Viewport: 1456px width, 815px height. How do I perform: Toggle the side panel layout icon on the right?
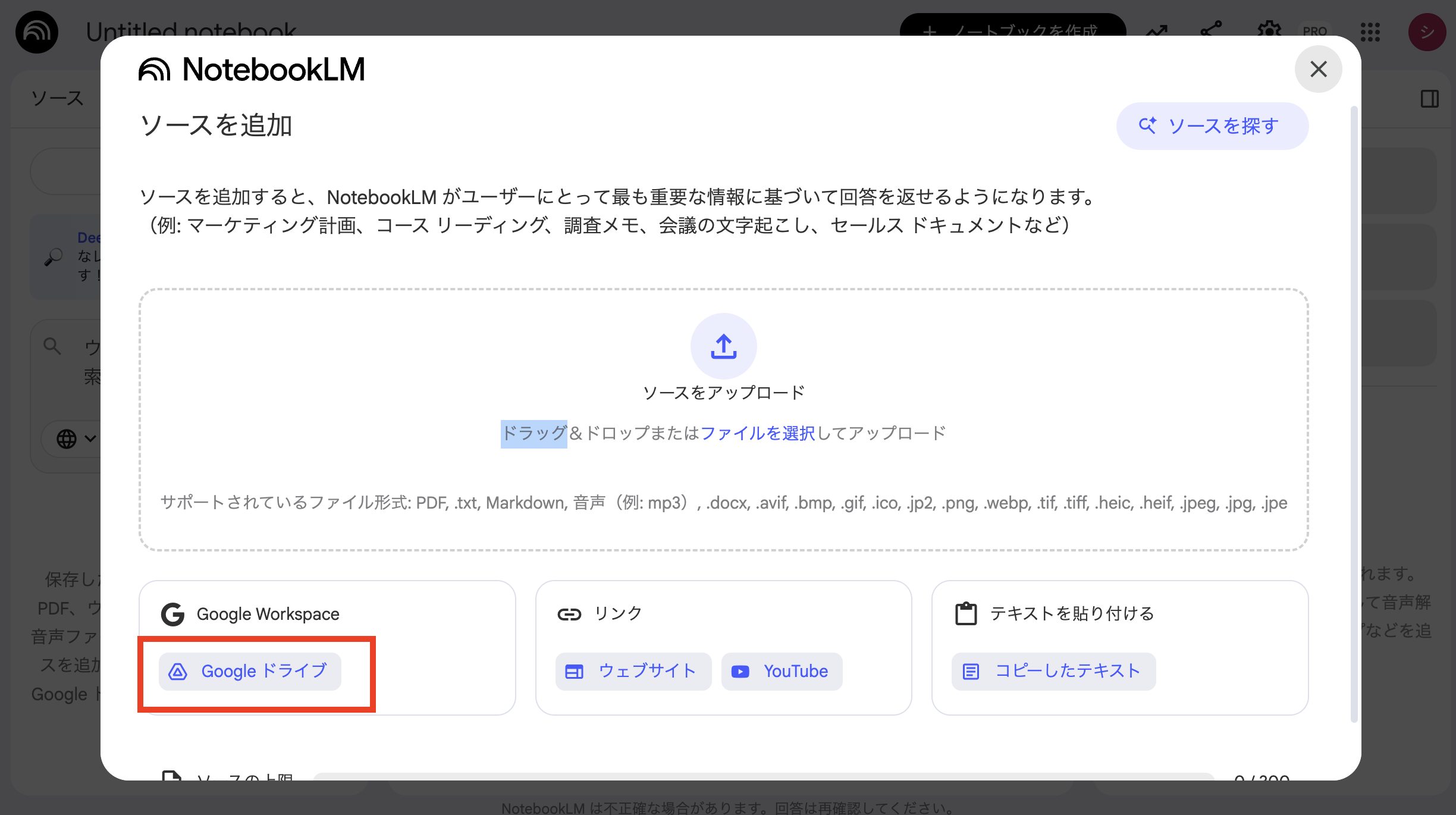(1431, 99)
